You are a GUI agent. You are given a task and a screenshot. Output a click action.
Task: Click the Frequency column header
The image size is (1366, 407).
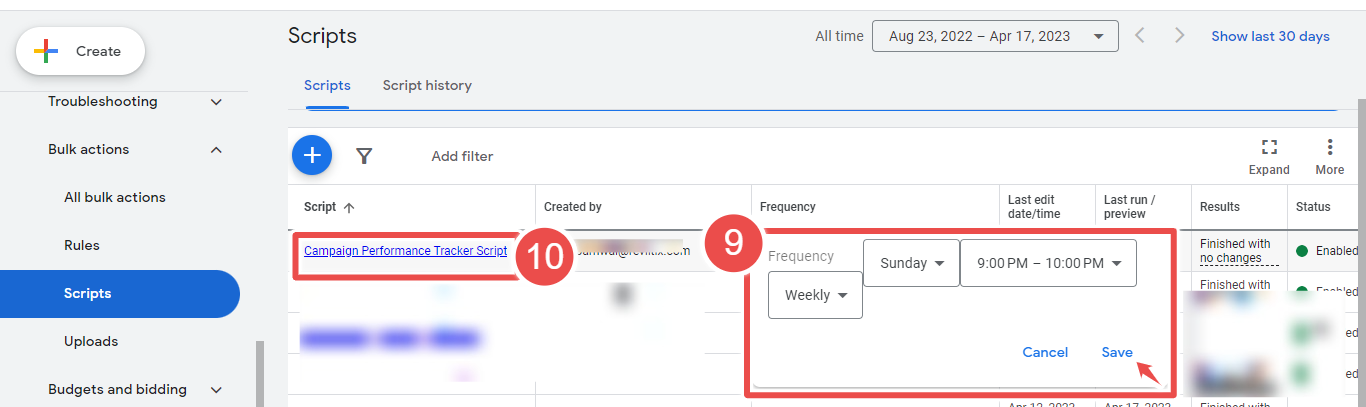(788, 207)
